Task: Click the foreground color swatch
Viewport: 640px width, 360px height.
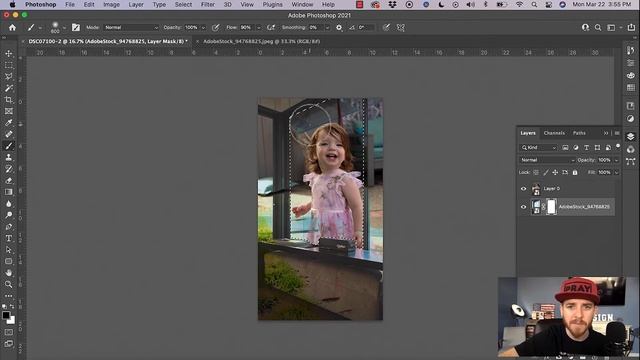Action: tap(6, 315)
